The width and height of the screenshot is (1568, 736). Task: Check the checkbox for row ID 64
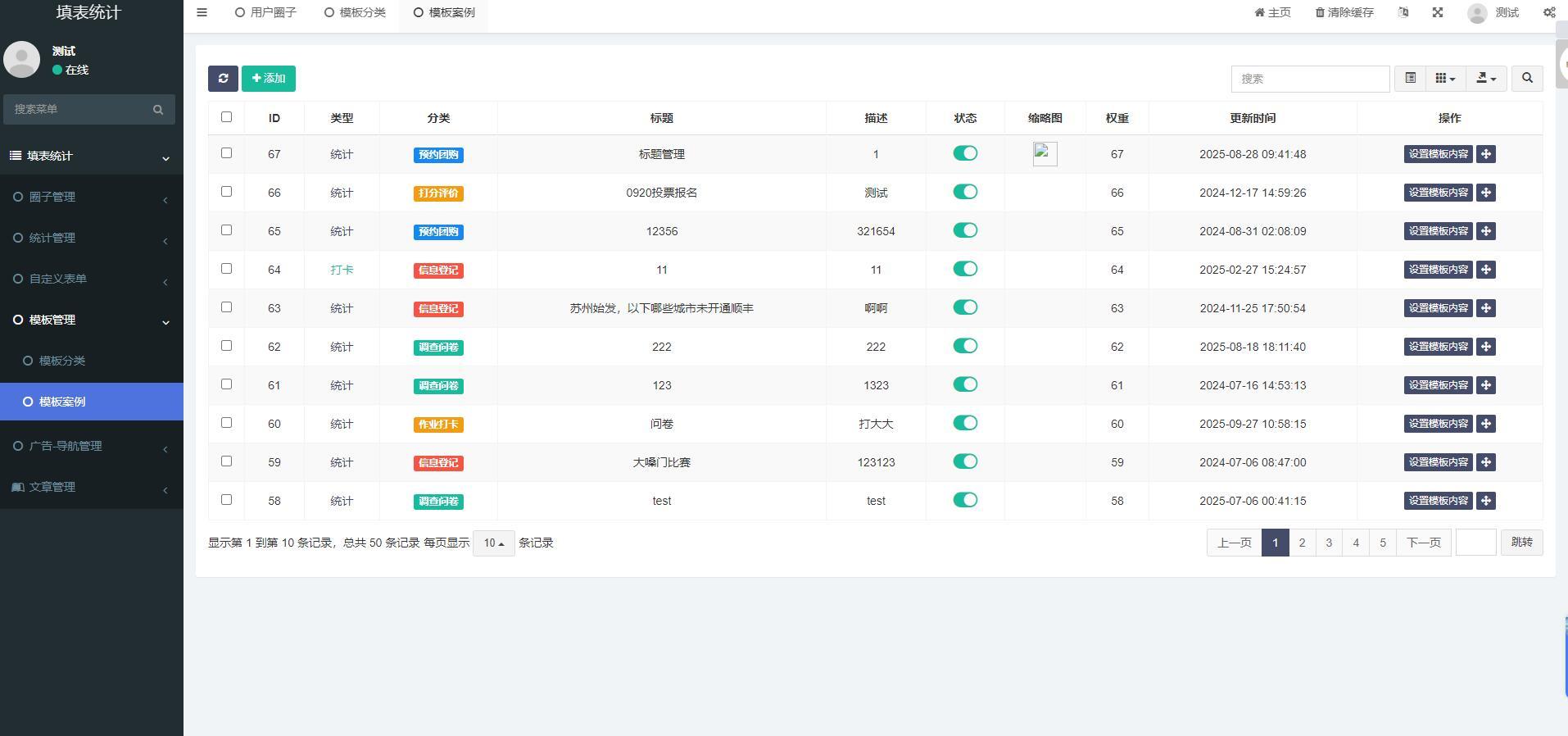227,269
